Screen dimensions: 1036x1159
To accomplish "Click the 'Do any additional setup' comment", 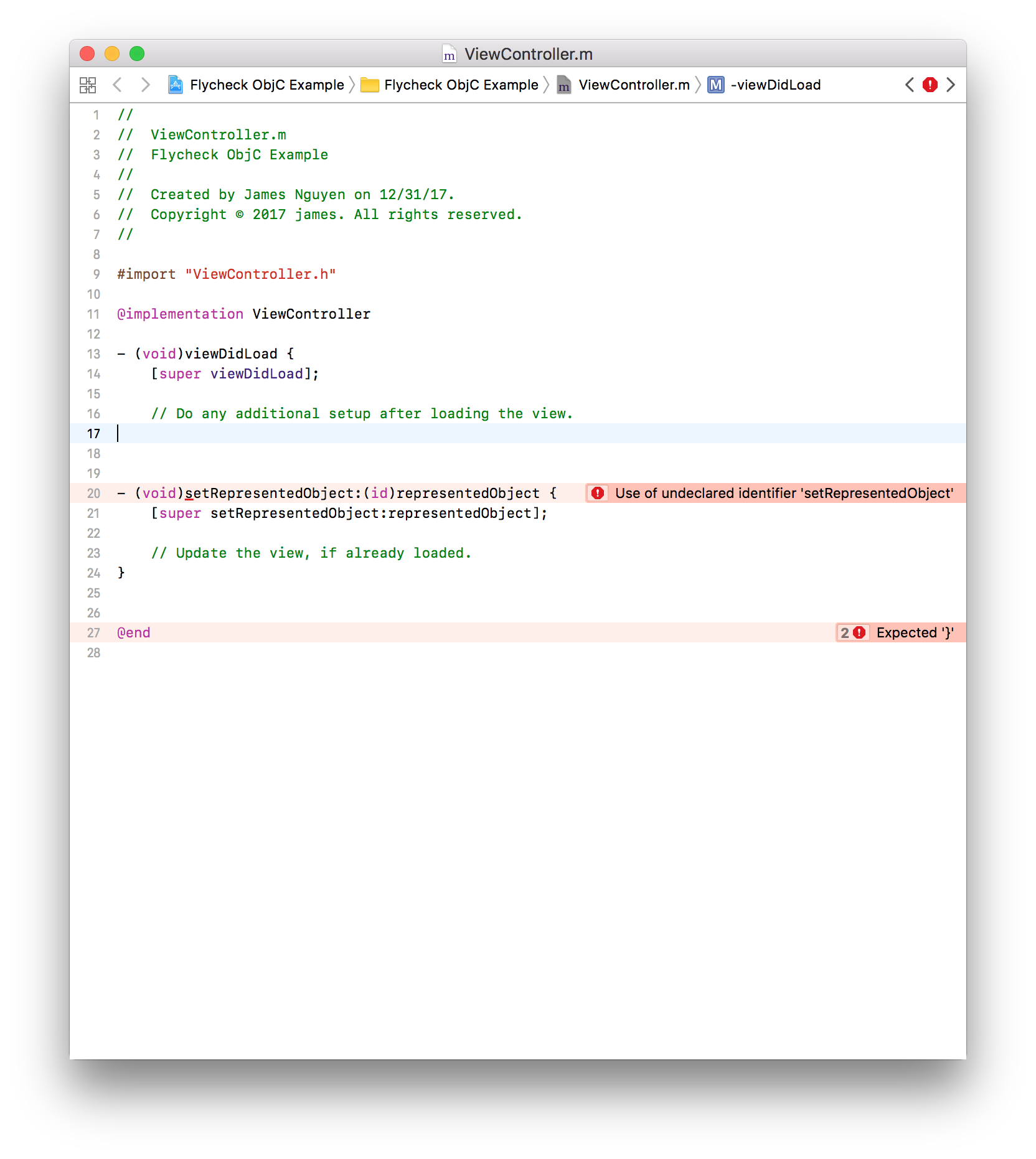I will pos(362,413).
